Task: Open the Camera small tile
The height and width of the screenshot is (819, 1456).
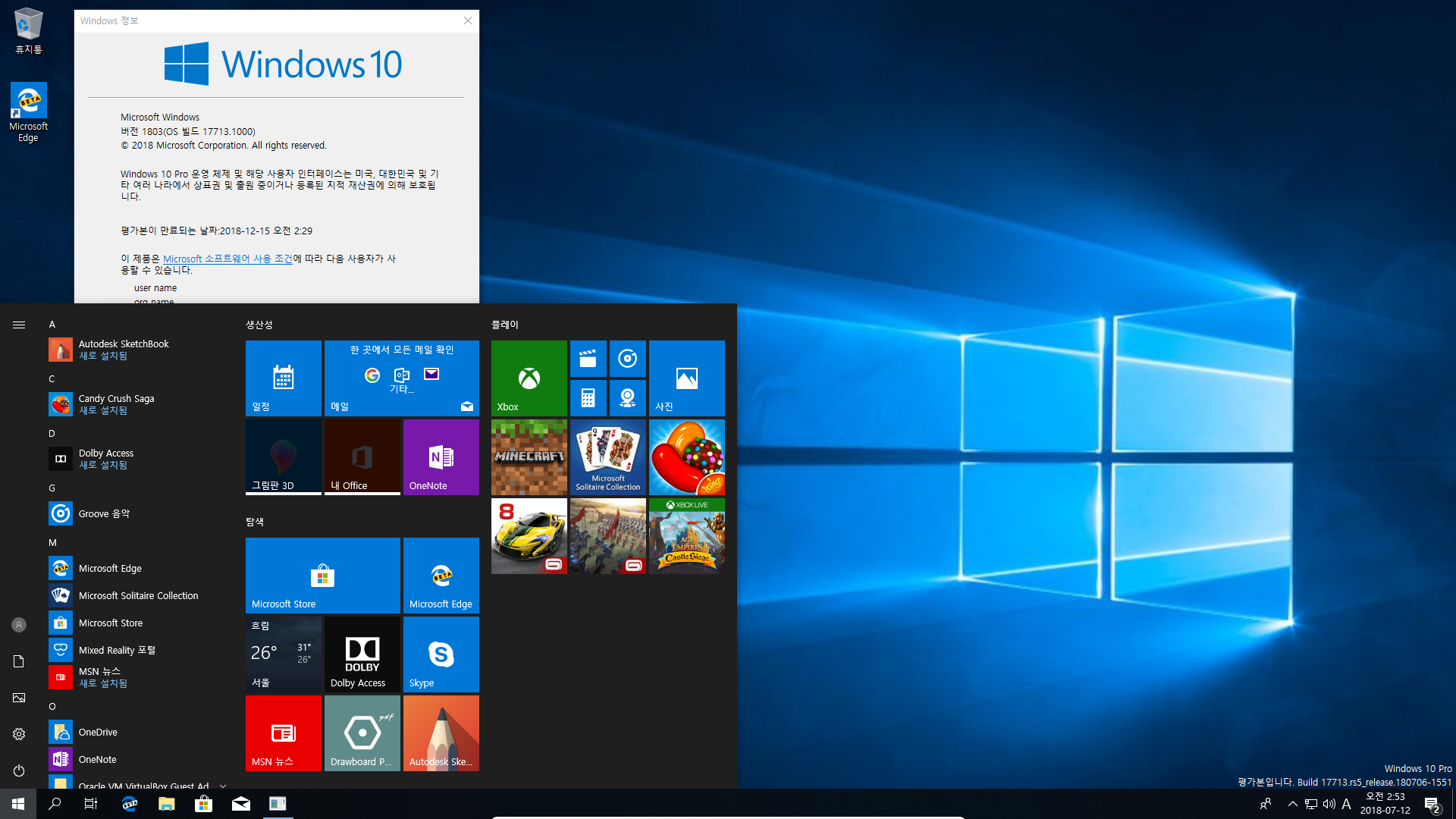Action: (628, 398)
